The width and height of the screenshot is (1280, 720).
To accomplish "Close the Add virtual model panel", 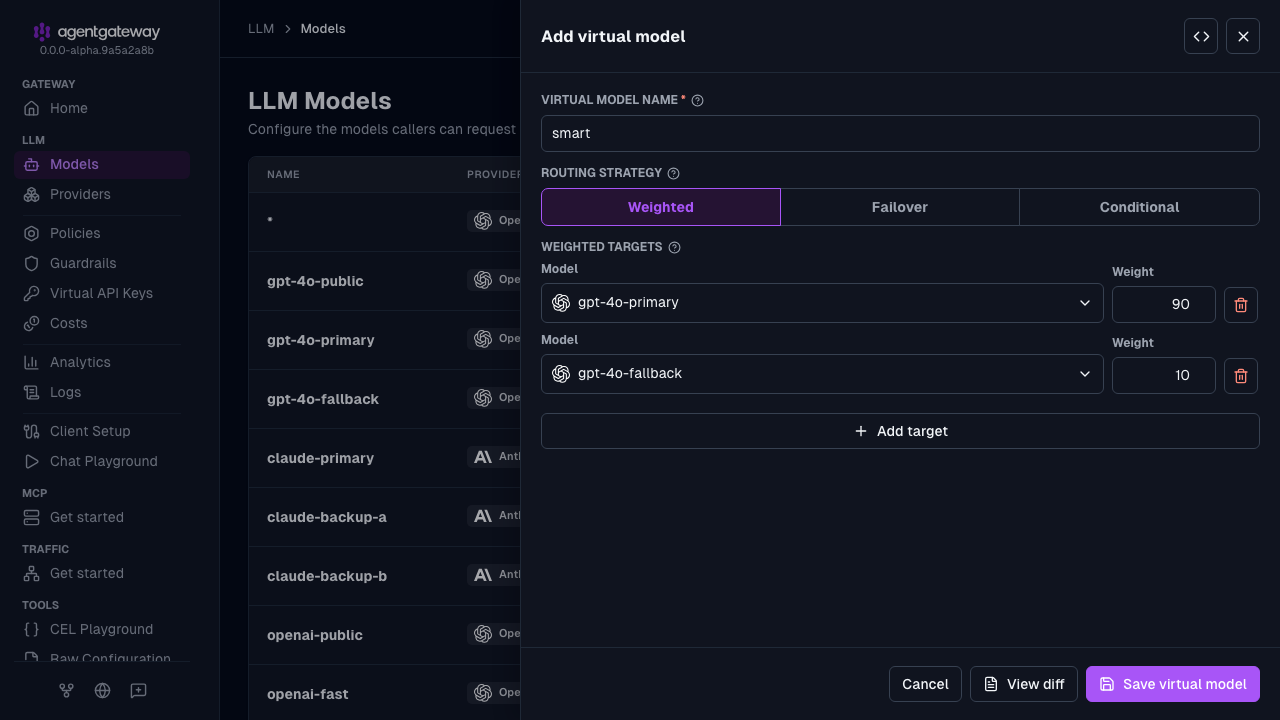I will tap(1243, 36).
